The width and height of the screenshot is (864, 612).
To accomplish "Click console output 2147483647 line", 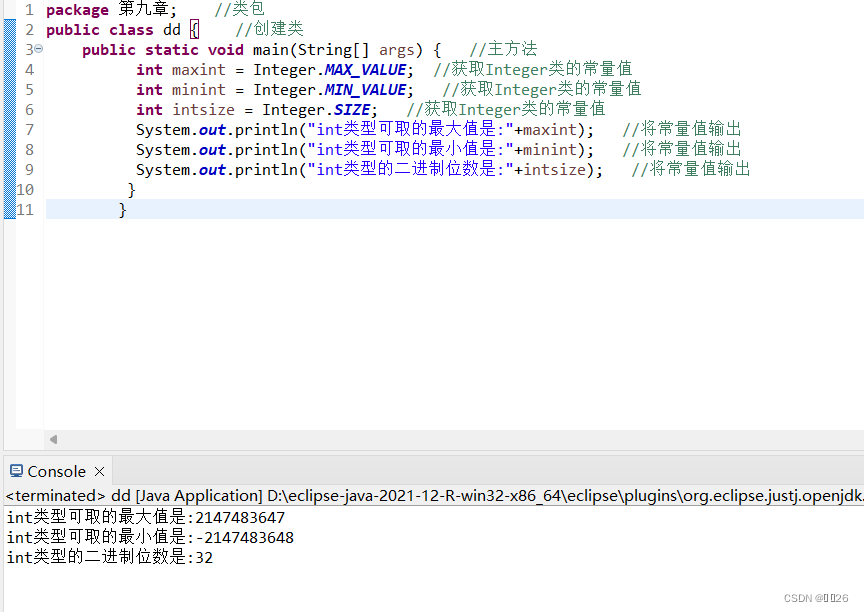I will 146,517.
